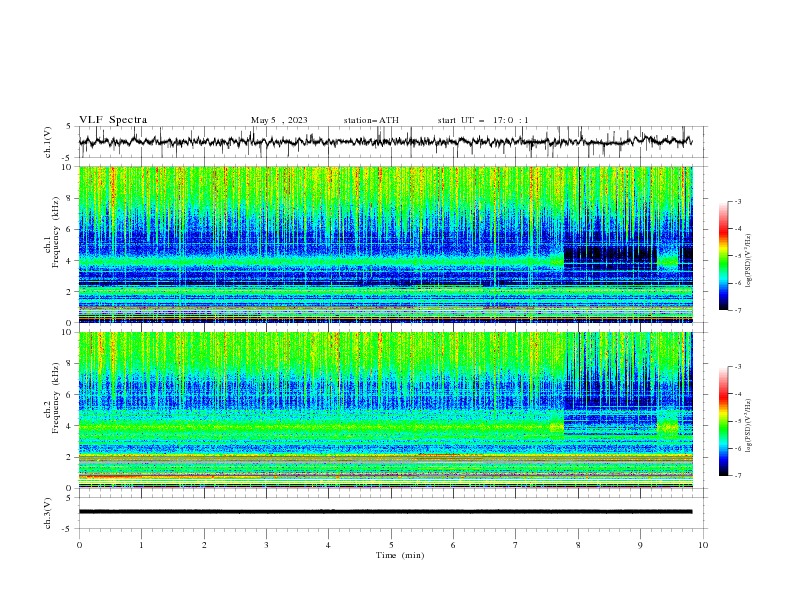
Task: Click the time axis tick label "10"
Action: [x=703, y=545]
